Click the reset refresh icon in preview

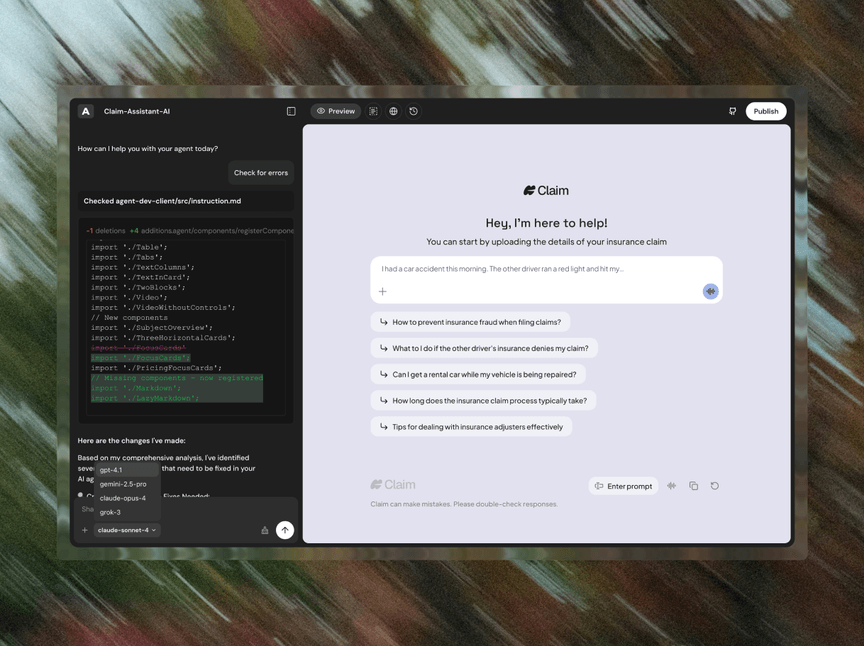(x=715, y=486)
